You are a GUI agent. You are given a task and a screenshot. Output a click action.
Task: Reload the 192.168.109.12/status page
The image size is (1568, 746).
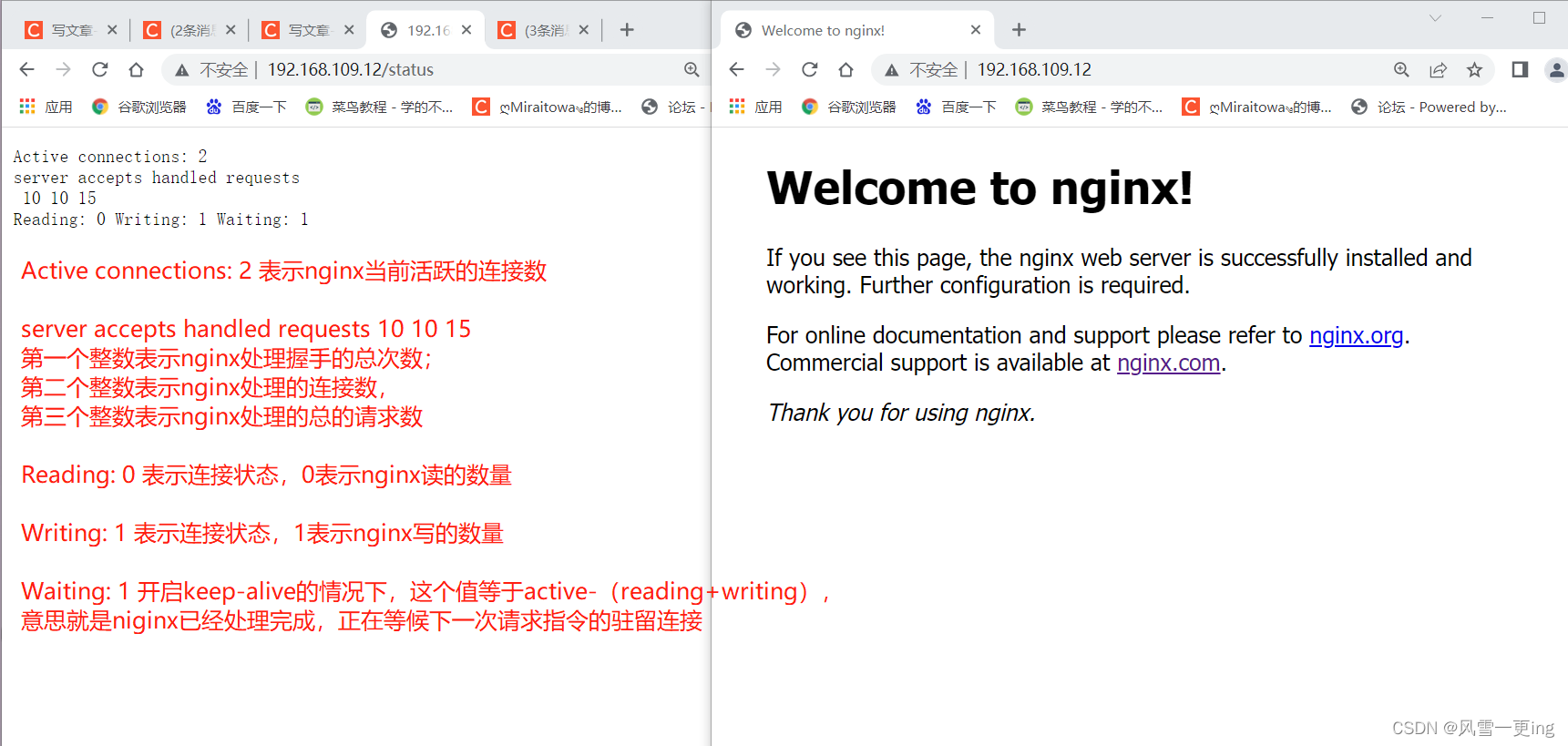pyautogui.click(x=99, y=69)
